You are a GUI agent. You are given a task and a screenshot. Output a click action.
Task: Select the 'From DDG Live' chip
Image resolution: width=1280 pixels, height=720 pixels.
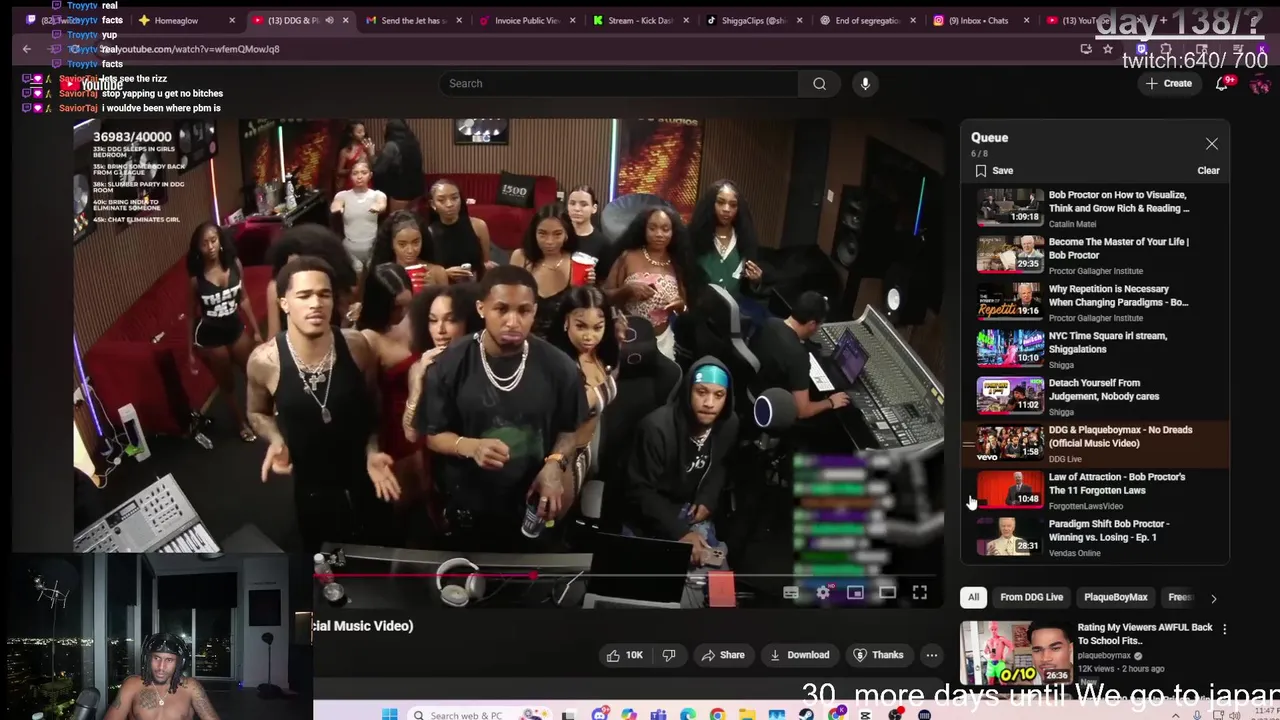coord(1031,597)
